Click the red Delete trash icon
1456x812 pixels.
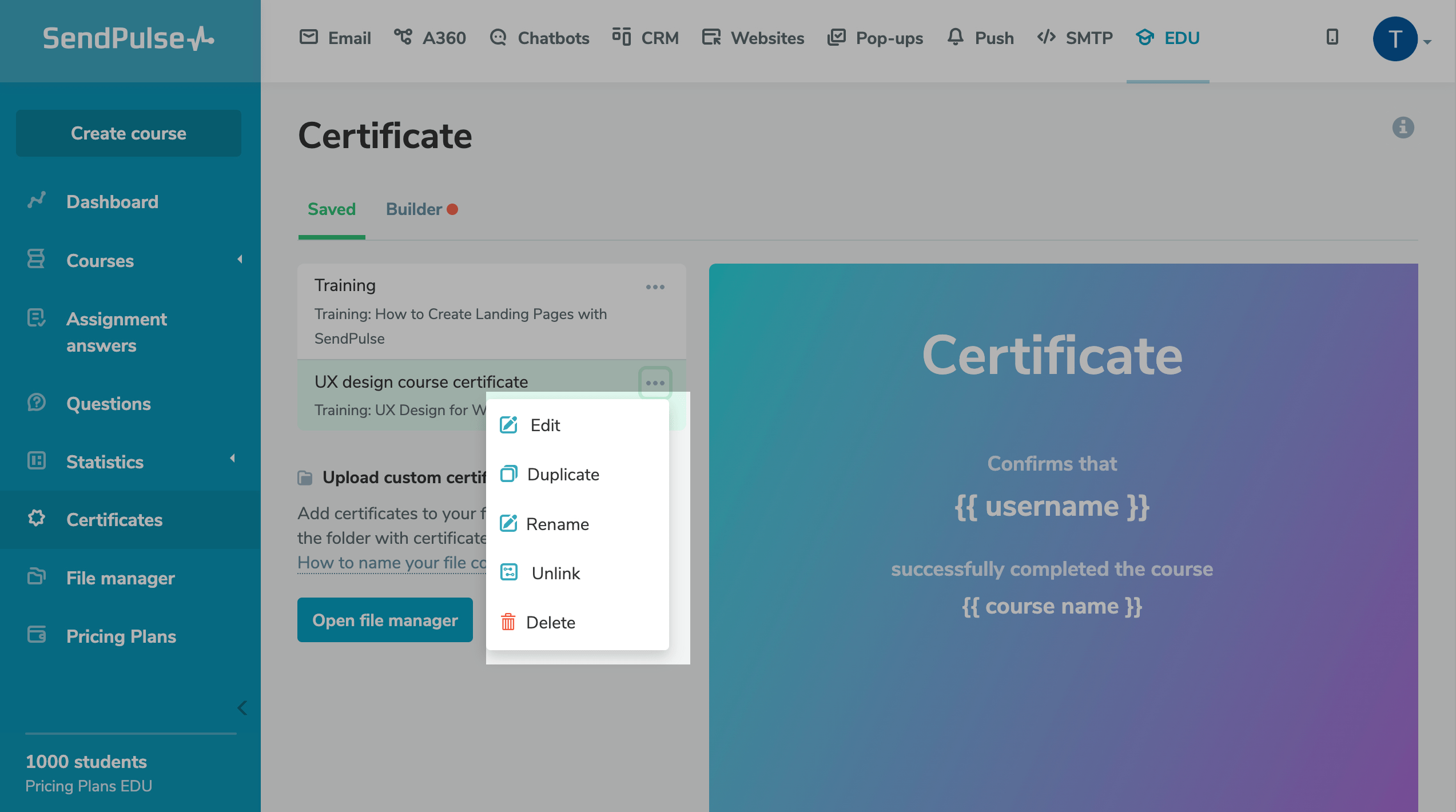pos(508,622)
